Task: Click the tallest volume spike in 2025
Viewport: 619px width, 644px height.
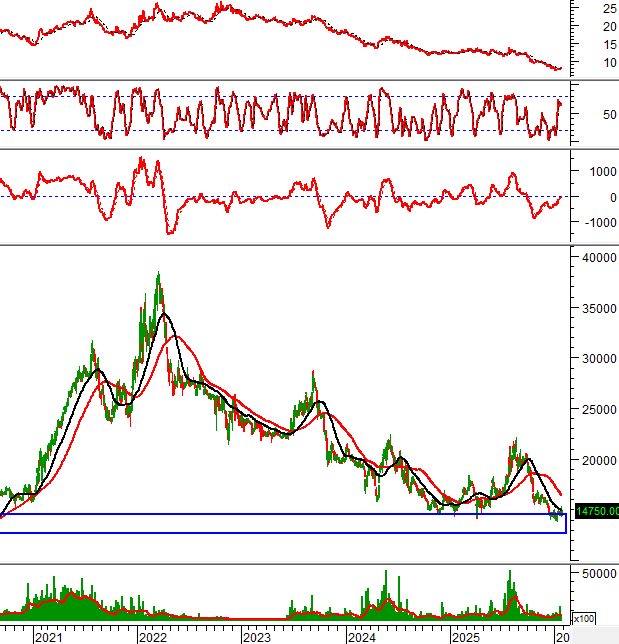Action: tap(510, 580)
